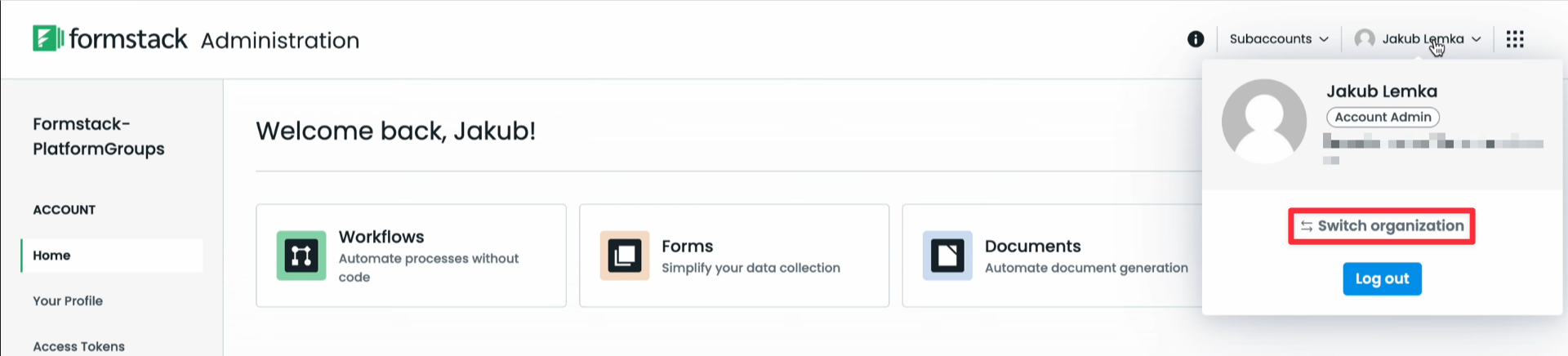The image size is (1568, 356).
Task: Click the large profile avatar picture
Action: click(1263, 121)
